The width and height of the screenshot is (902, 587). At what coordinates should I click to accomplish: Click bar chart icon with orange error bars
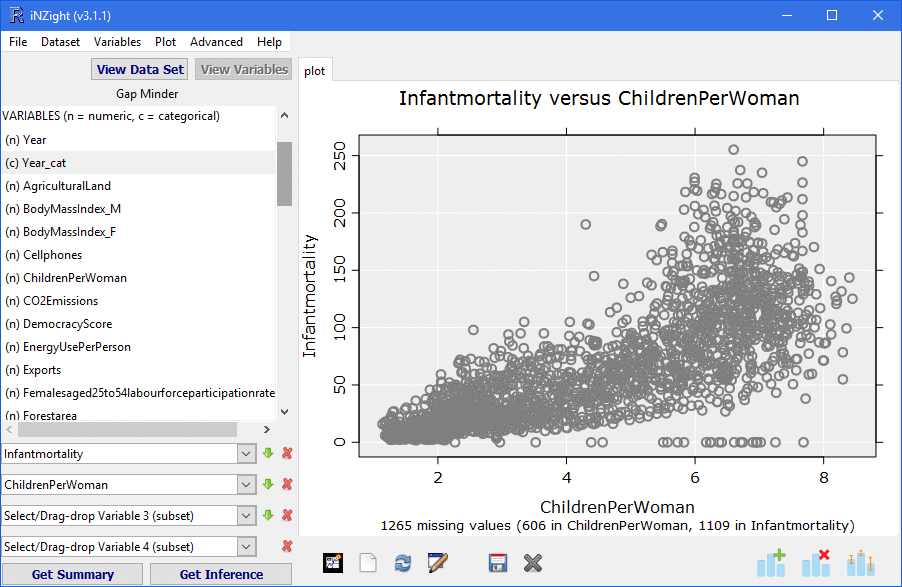point(860,563)
